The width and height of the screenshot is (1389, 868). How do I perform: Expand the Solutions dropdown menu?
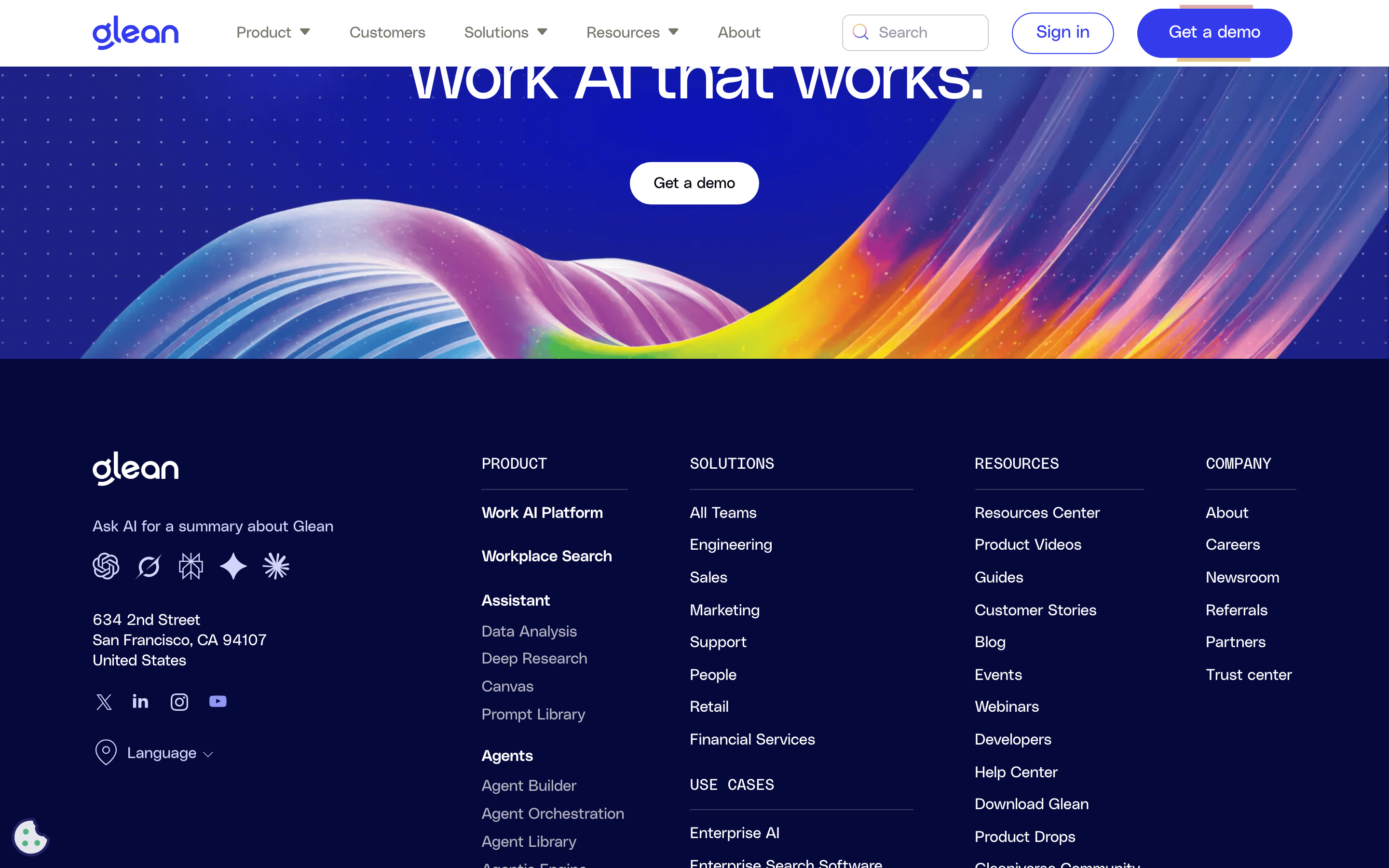click(x=505, y=32)
